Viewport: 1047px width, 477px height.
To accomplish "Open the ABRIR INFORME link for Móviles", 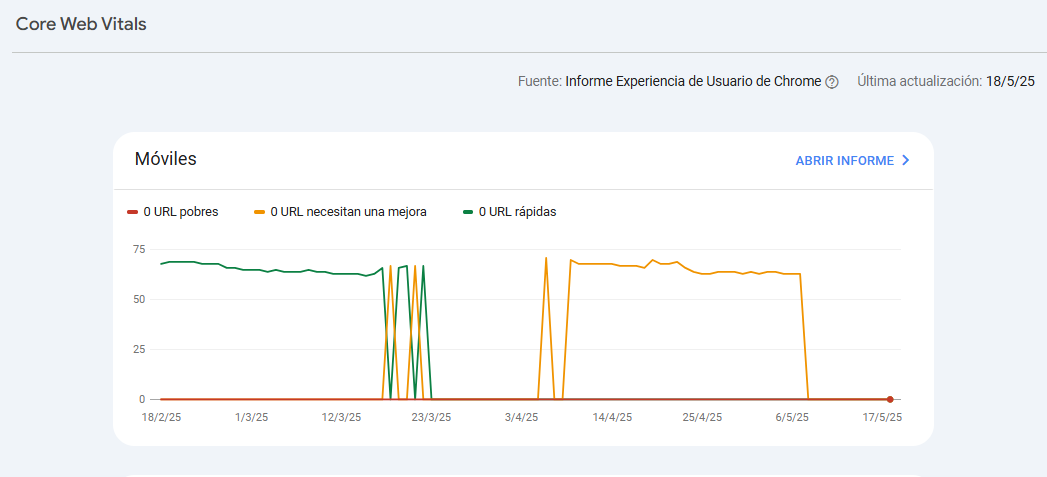I will click(844, 160).
